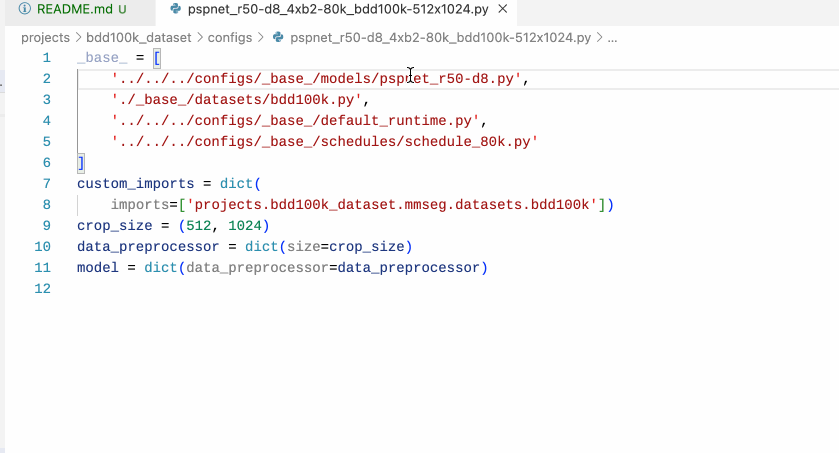Click the Python file icon in breadcrumb
This screenshot has height=453, width=839.
coord(278,37)
